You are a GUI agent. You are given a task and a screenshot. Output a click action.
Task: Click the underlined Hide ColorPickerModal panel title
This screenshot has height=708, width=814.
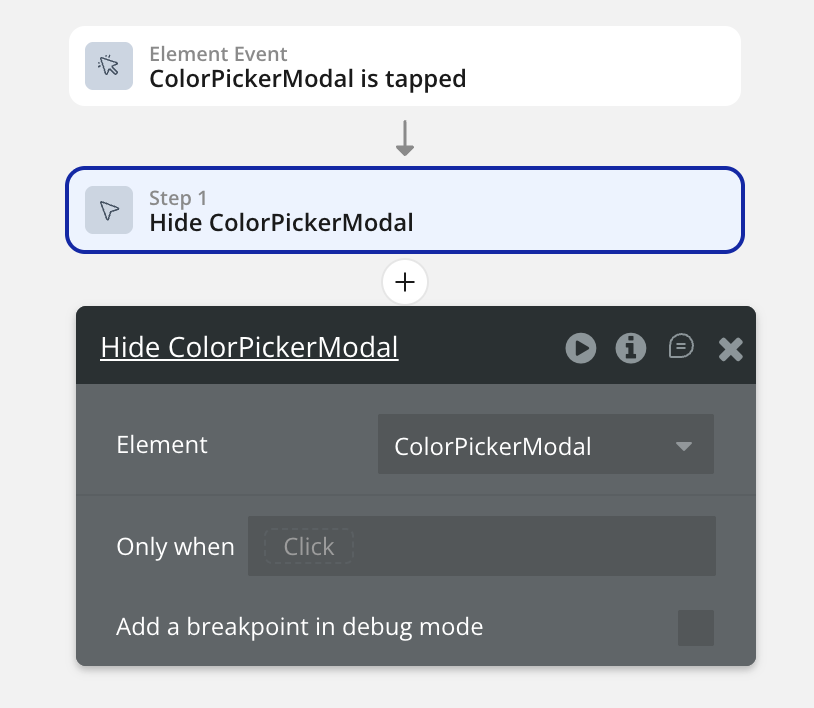click(x=250, y=347)
